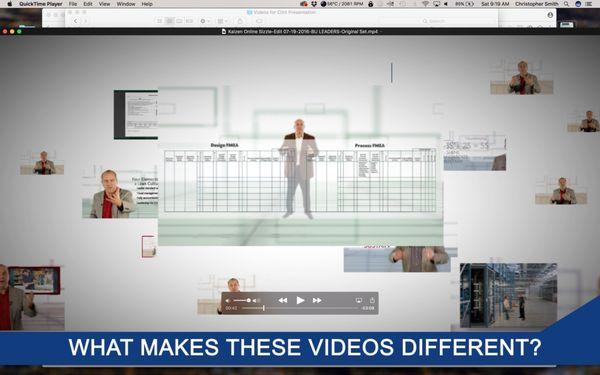Open the Wi-Fi status menu
600x375 pixels.
[x=426, y=4]
